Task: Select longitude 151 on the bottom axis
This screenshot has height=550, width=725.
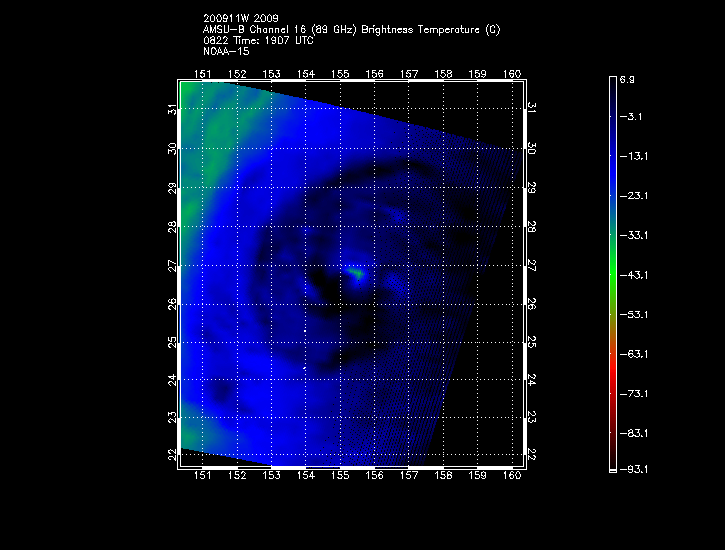Action: [203, 475]
